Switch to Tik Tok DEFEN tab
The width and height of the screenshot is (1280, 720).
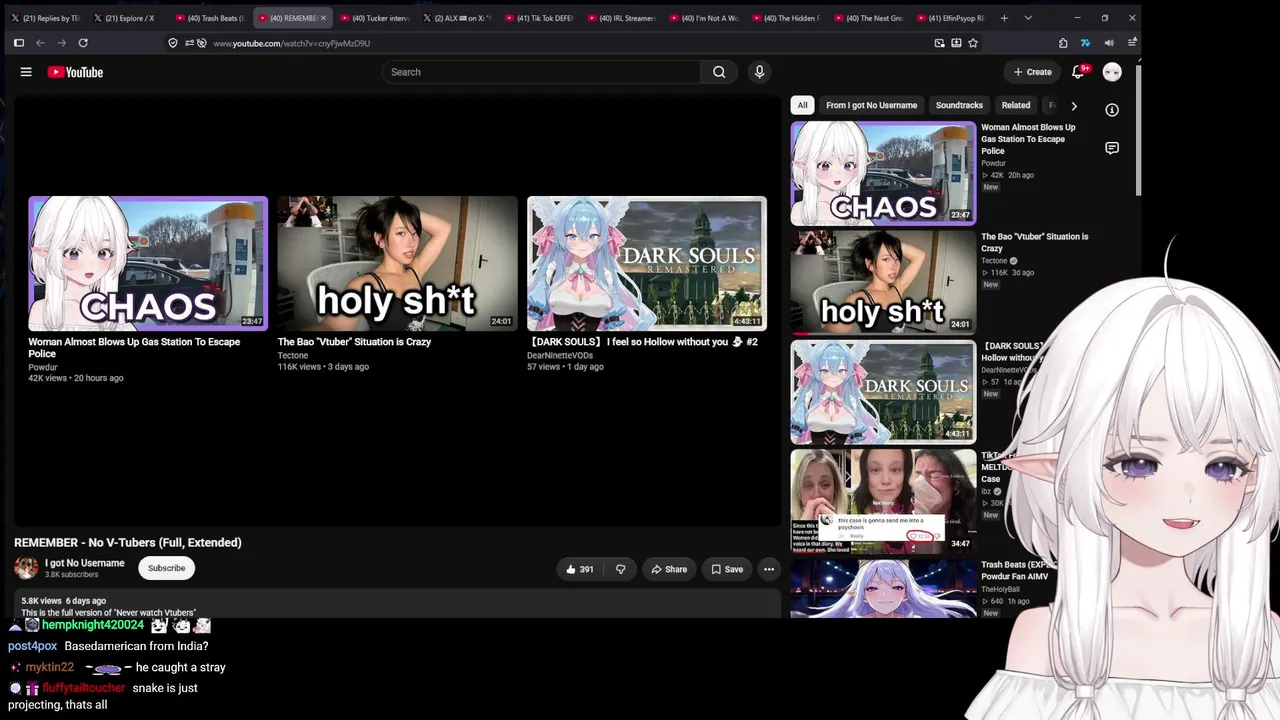[x=540, y=18]
